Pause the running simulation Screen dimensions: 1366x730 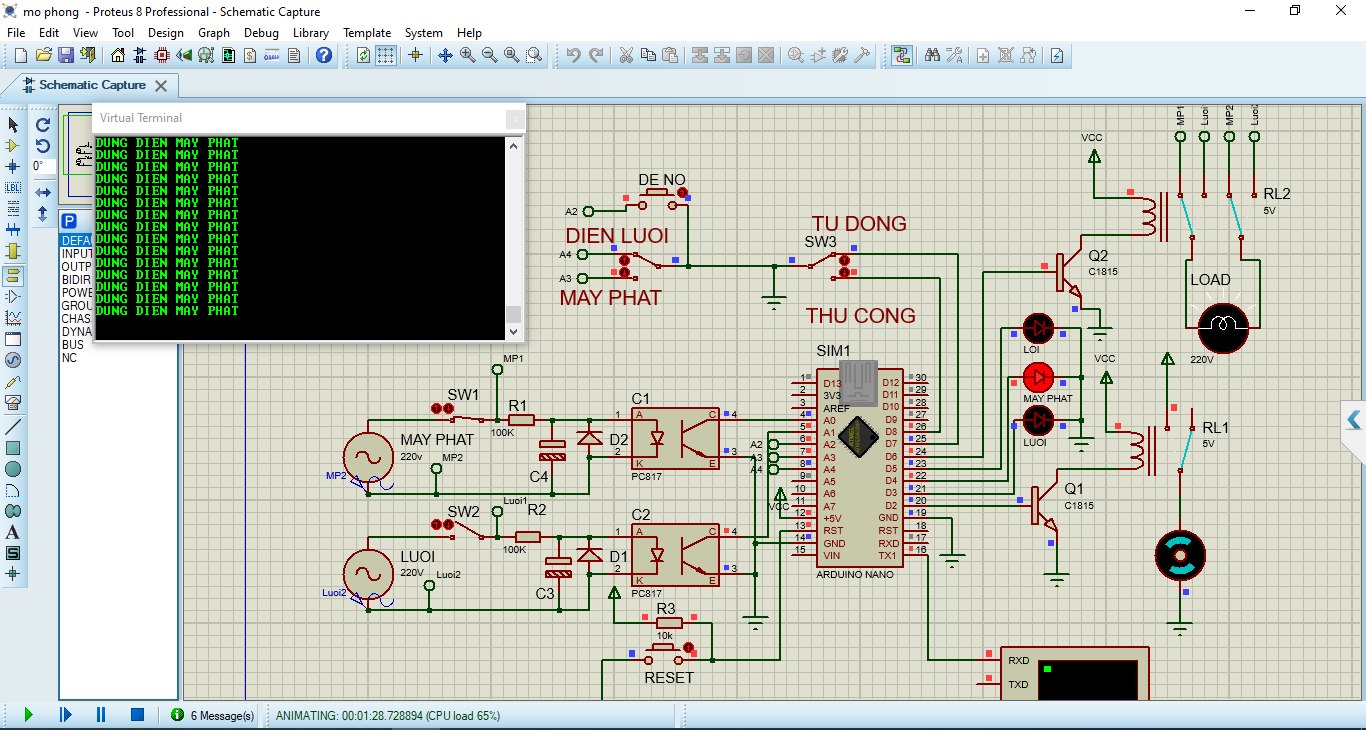(x=101, y=715)
